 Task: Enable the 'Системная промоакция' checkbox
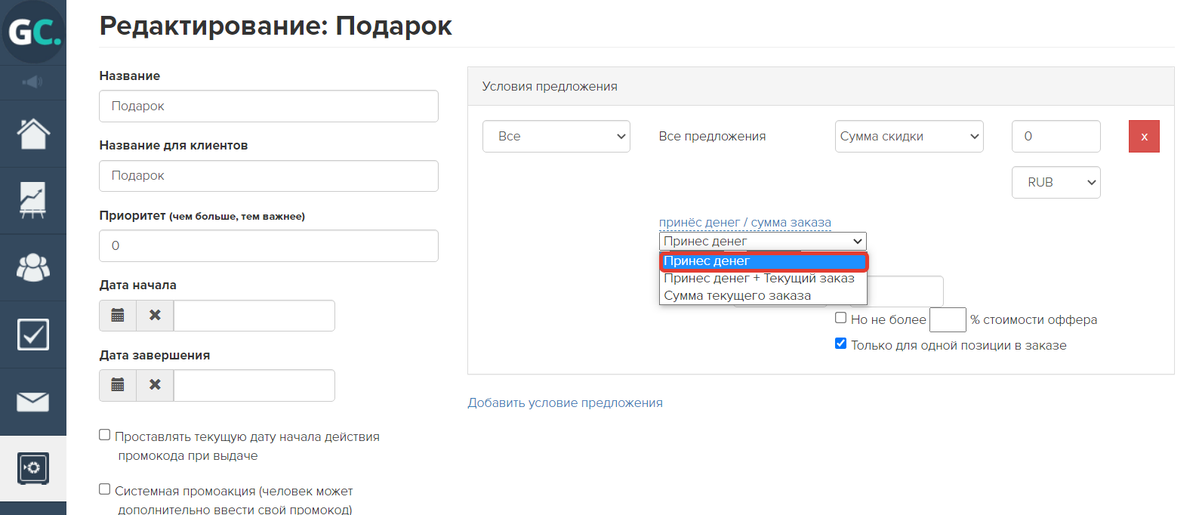point(104,489)
